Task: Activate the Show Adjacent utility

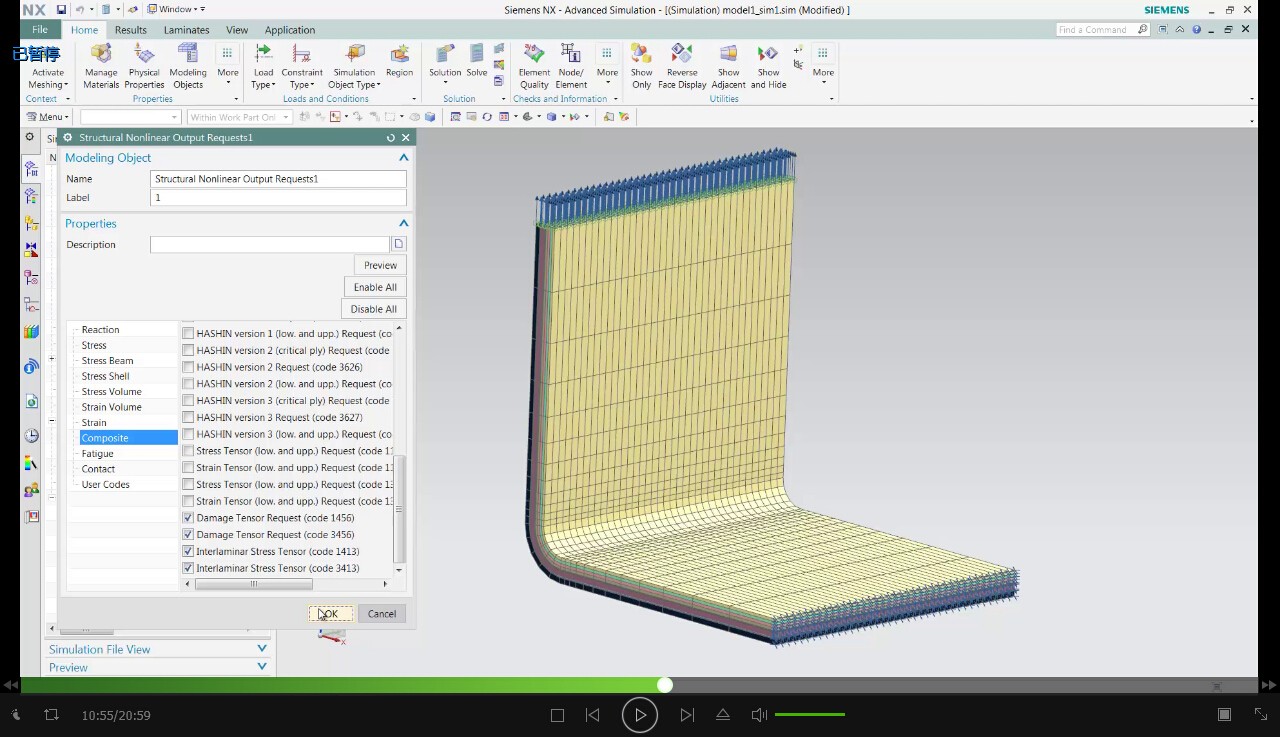Action: pos(728,66)
